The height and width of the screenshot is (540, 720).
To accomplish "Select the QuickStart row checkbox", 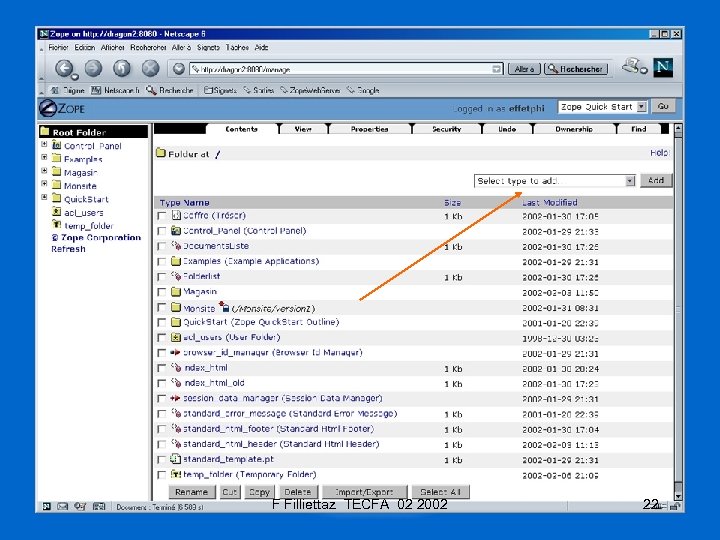I will (162, 322).
